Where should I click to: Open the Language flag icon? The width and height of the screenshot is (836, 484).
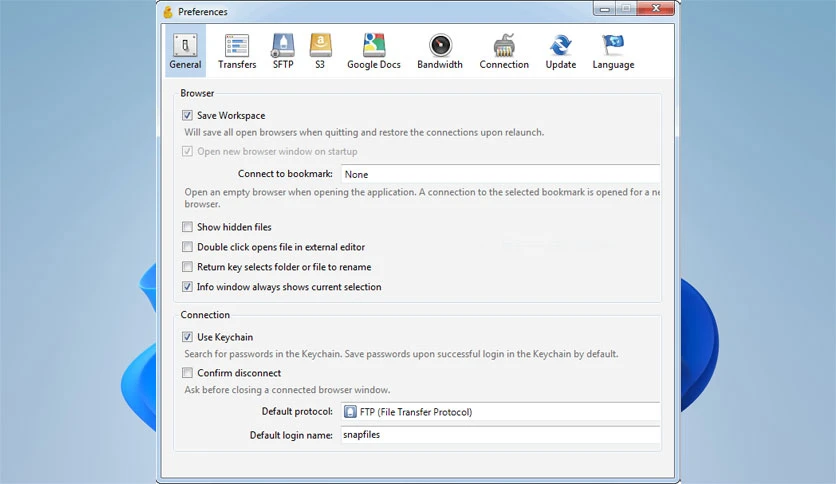coord(613,51)
